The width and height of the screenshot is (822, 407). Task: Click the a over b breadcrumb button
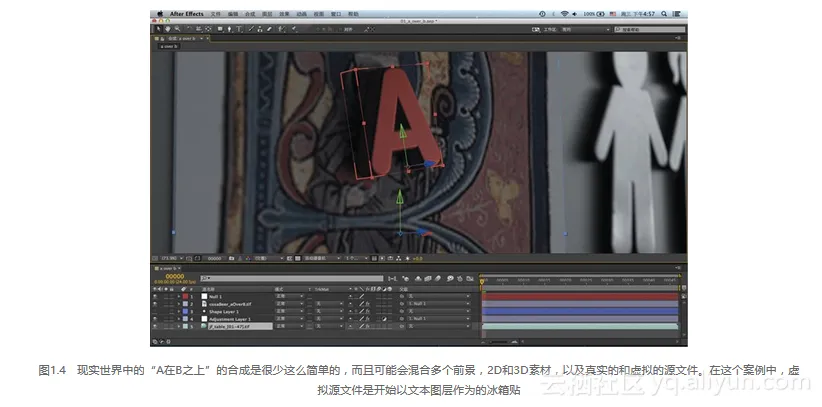(x=169, y=46)
